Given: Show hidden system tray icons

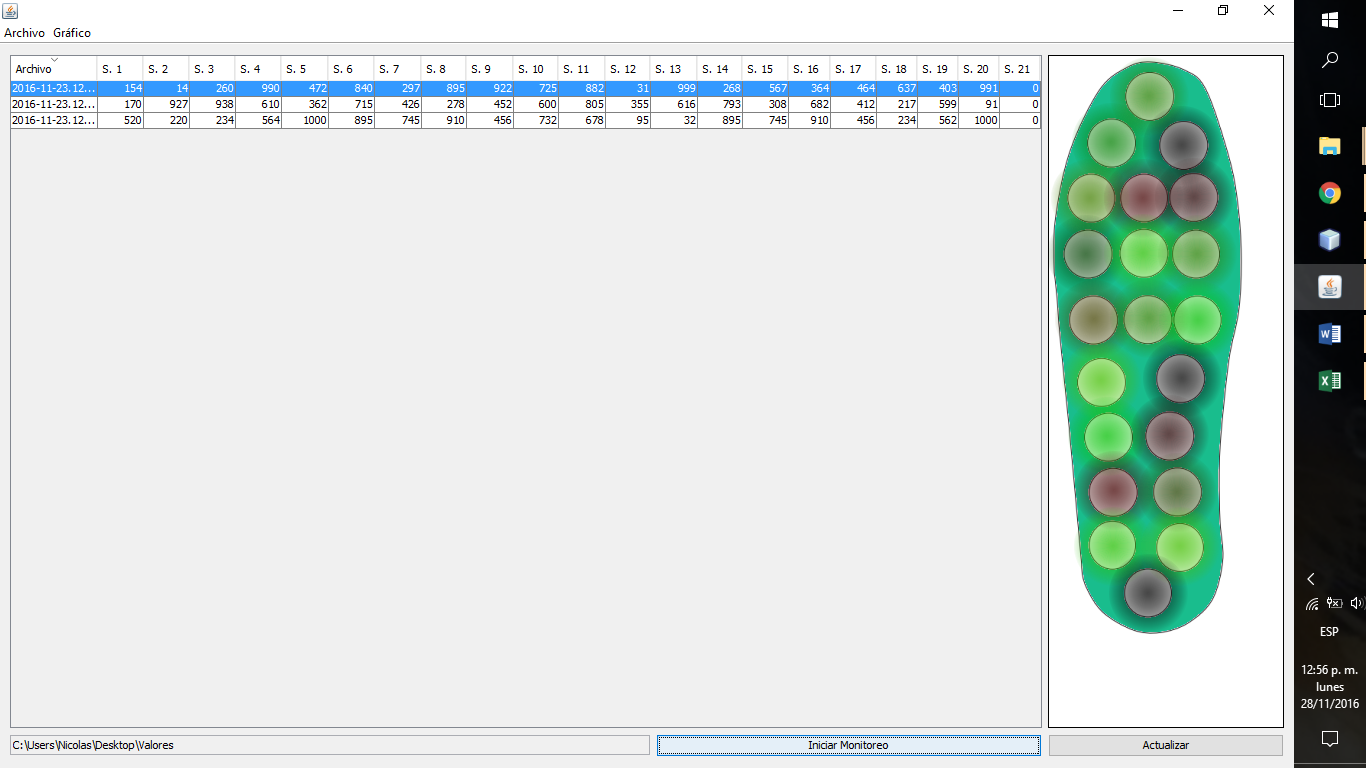Looking at the screenshot, I should pos(1311,579).
